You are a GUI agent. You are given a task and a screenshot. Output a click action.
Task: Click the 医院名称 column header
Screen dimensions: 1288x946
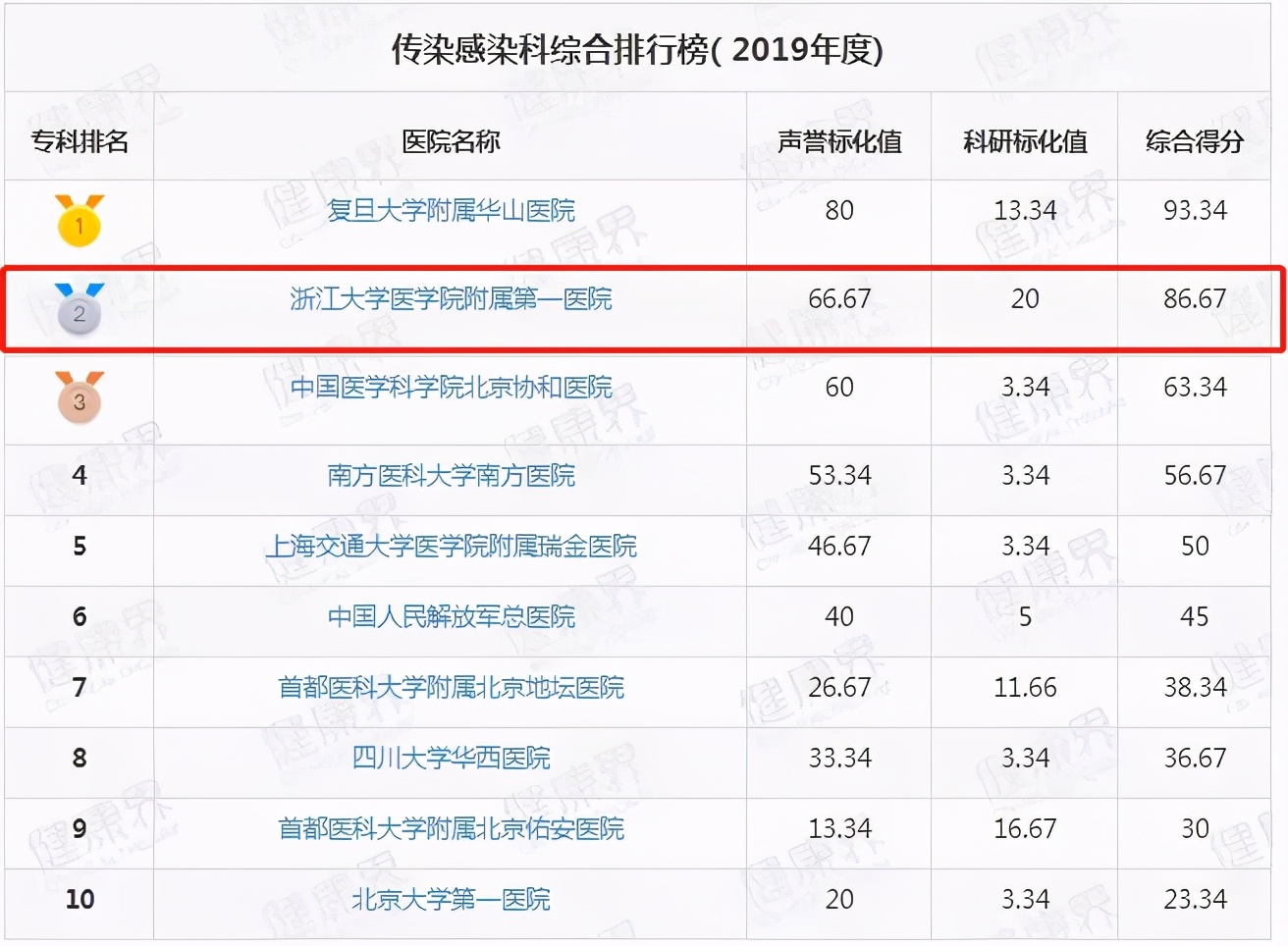451,141
